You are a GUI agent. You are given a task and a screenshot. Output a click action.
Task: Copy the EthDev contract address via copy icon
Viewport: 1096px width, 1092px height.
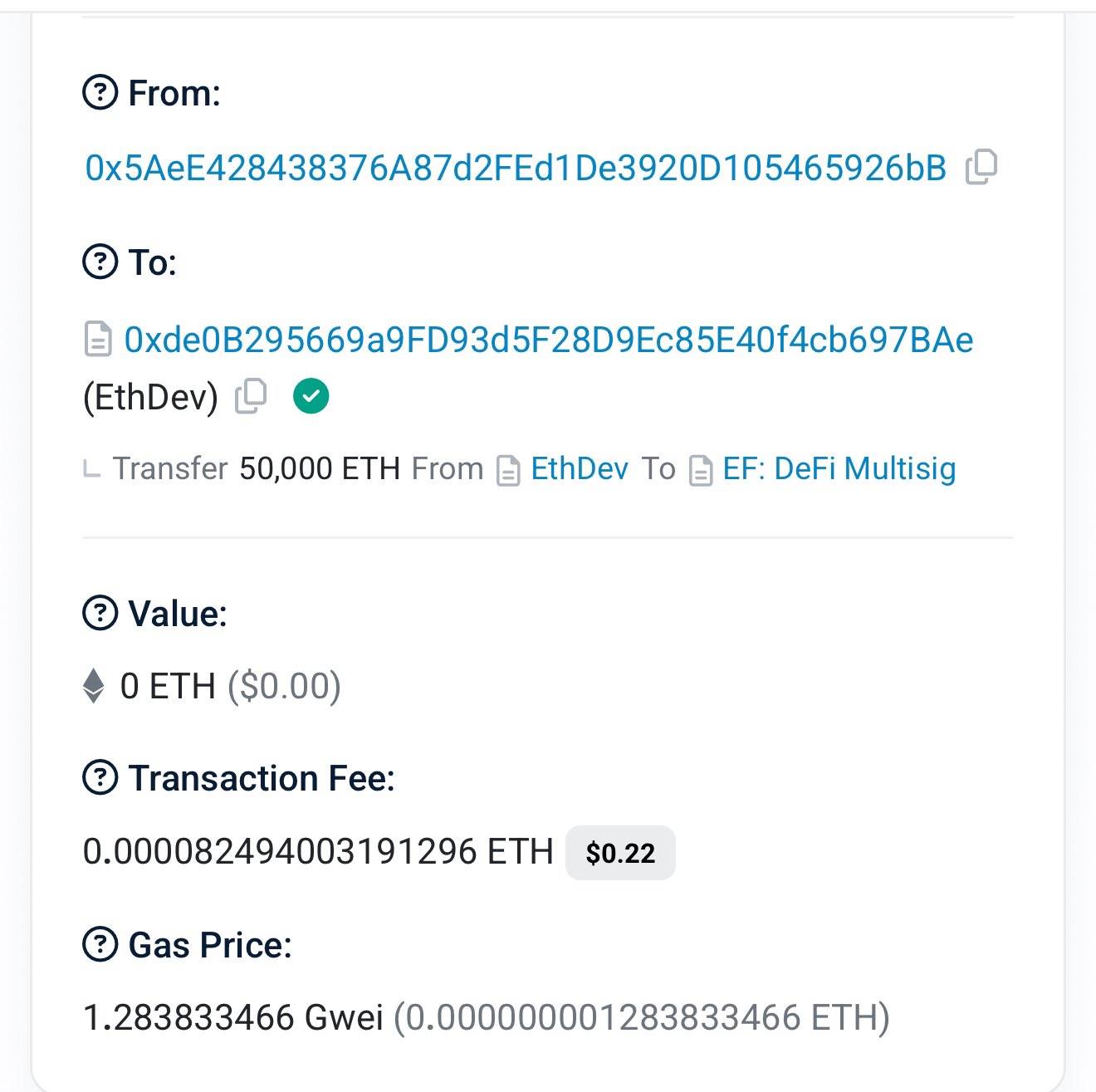pyautogui.click(x=252, y=394)
